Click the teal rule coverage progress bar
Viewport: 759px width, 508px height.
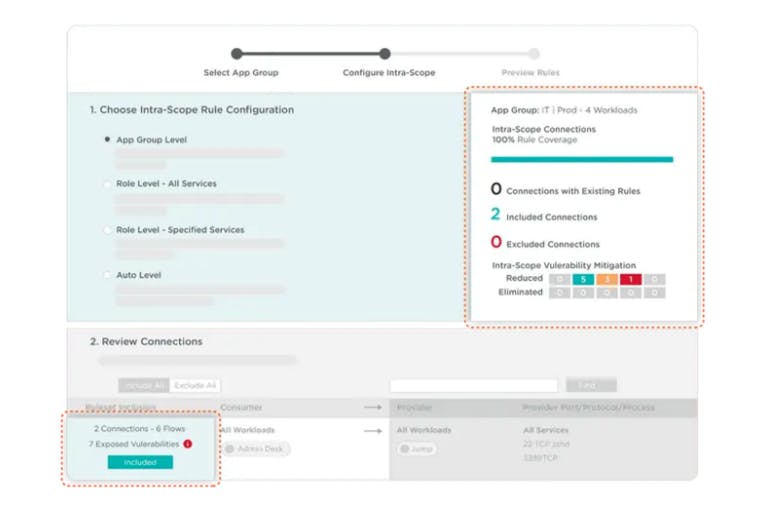tap(581, 159)
